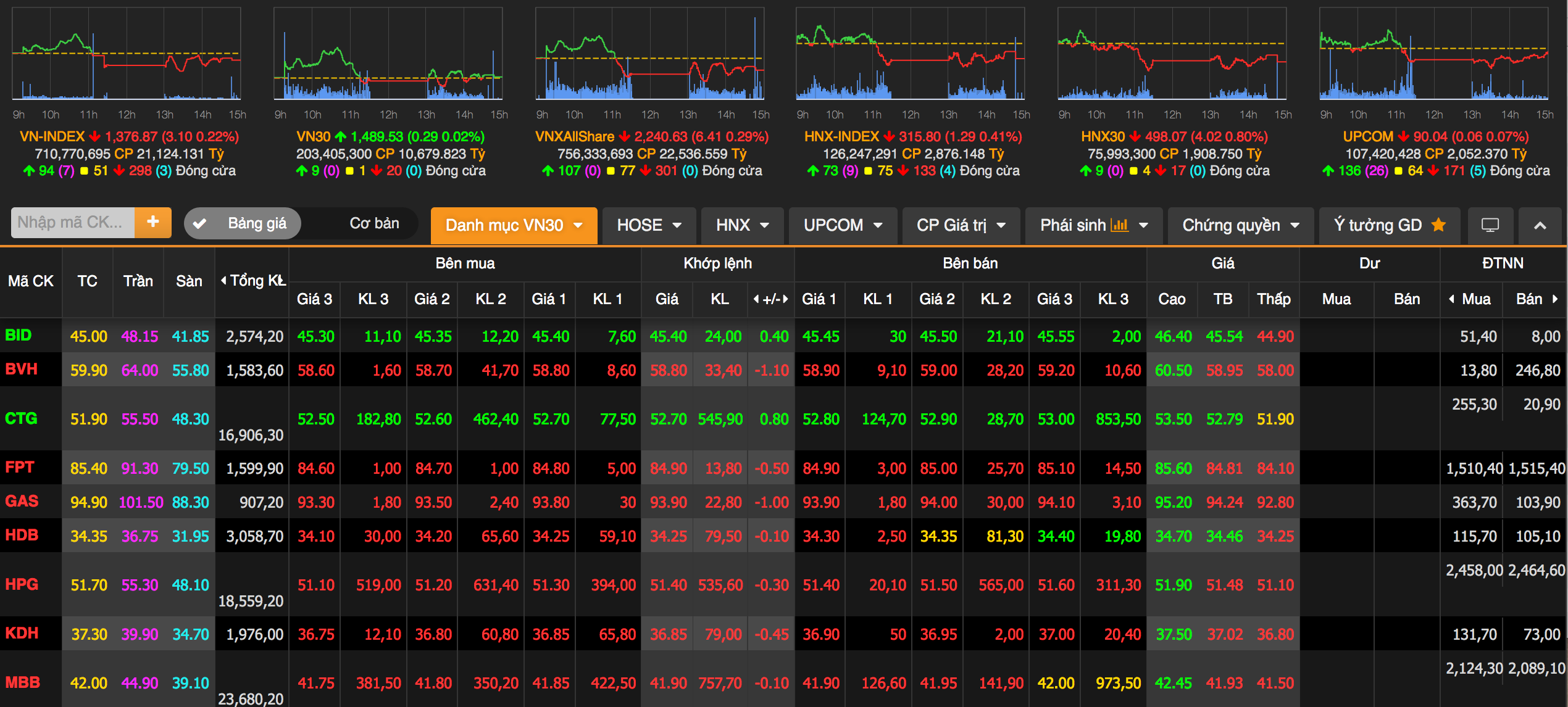Click the right arrow after ĐTNN Bán
The image size is (1568, 707).
pos(1555,299)
